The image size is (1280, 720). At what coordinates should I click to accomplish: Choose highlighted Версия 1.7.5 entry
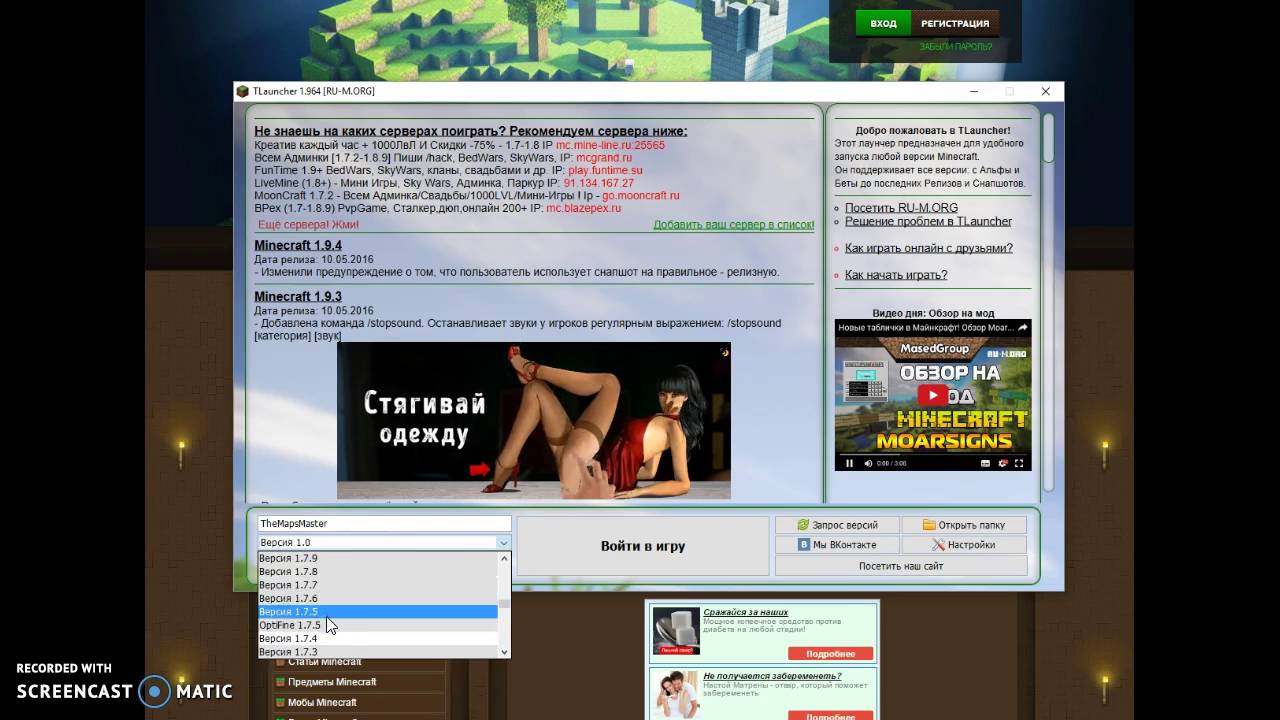378,612
